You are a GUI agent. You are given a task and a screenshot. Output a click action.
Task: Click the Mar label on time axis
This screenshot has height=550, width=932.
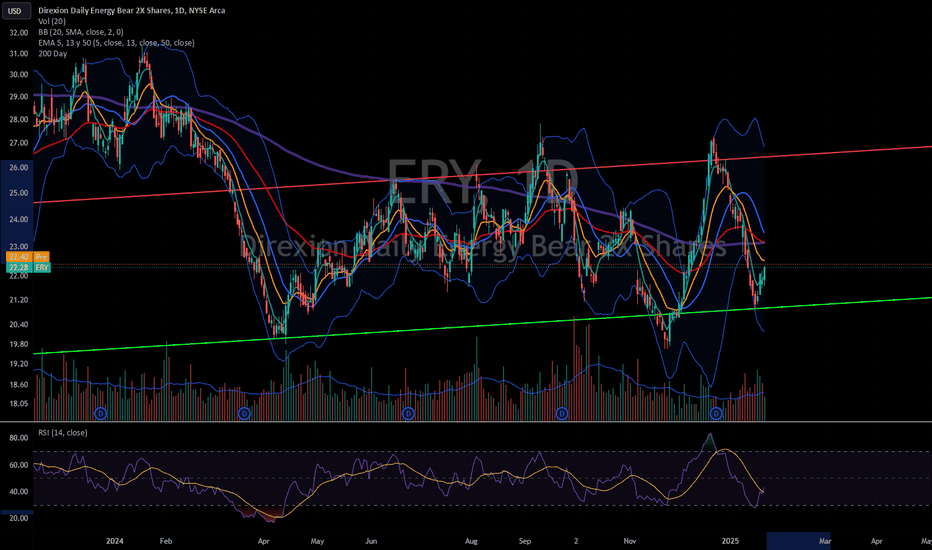coord(825,541)
